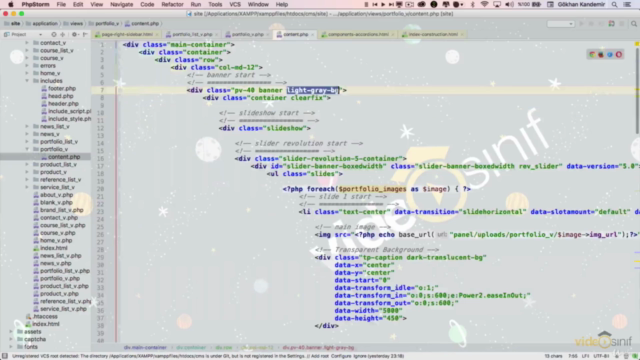640x360 pixels.
Task: Expand the service_list_v folder
Action: coord(27,187)
